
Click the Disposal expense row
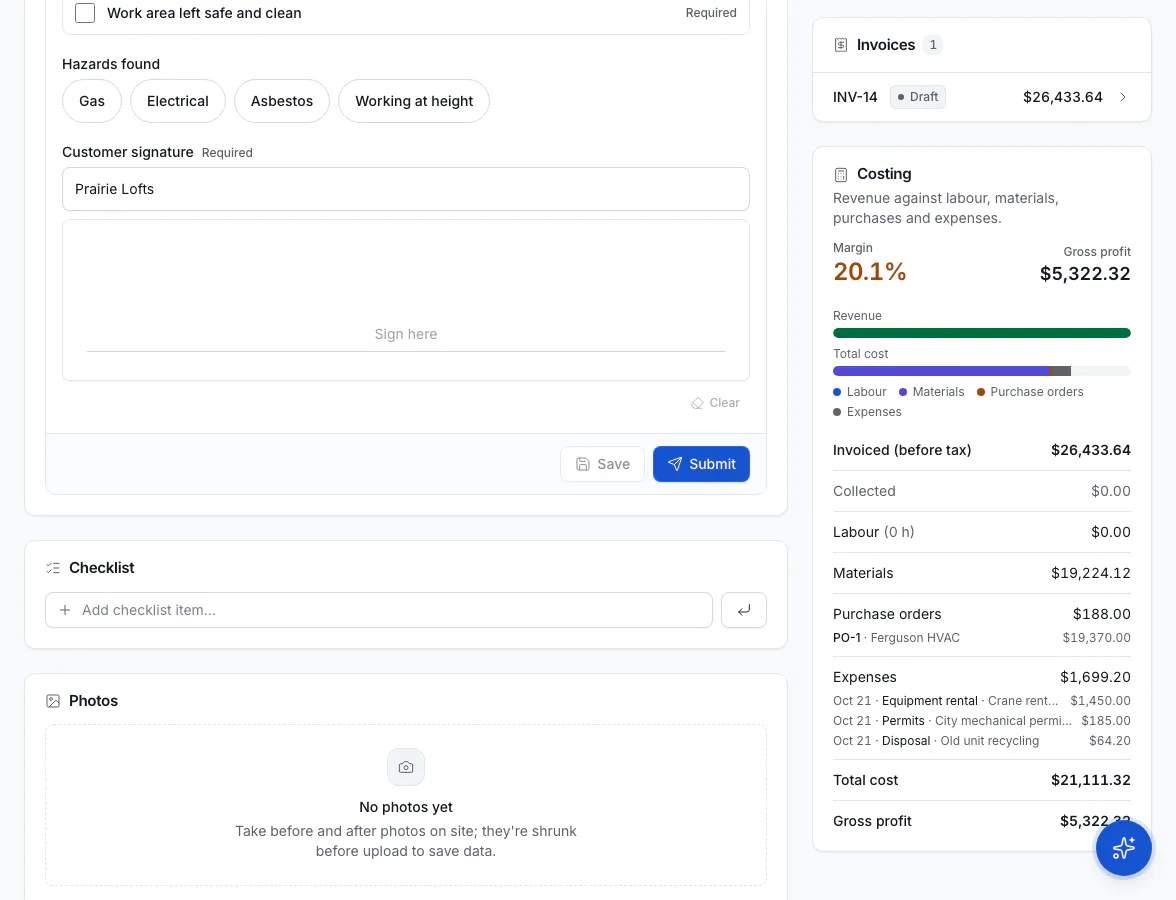point(982,741)
